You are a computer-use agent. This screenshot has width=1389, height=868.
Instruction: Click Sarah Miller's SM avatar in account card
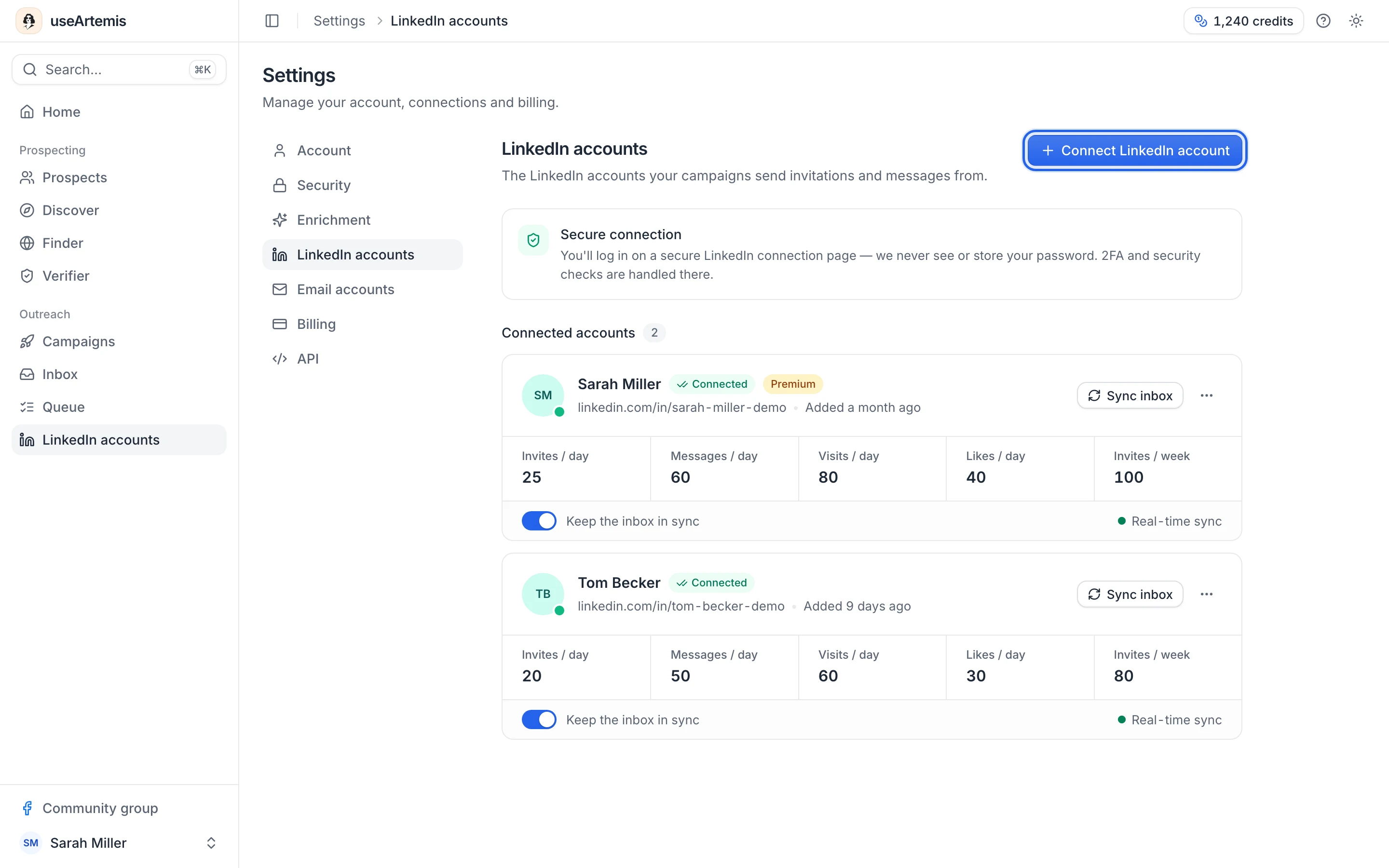543,395
